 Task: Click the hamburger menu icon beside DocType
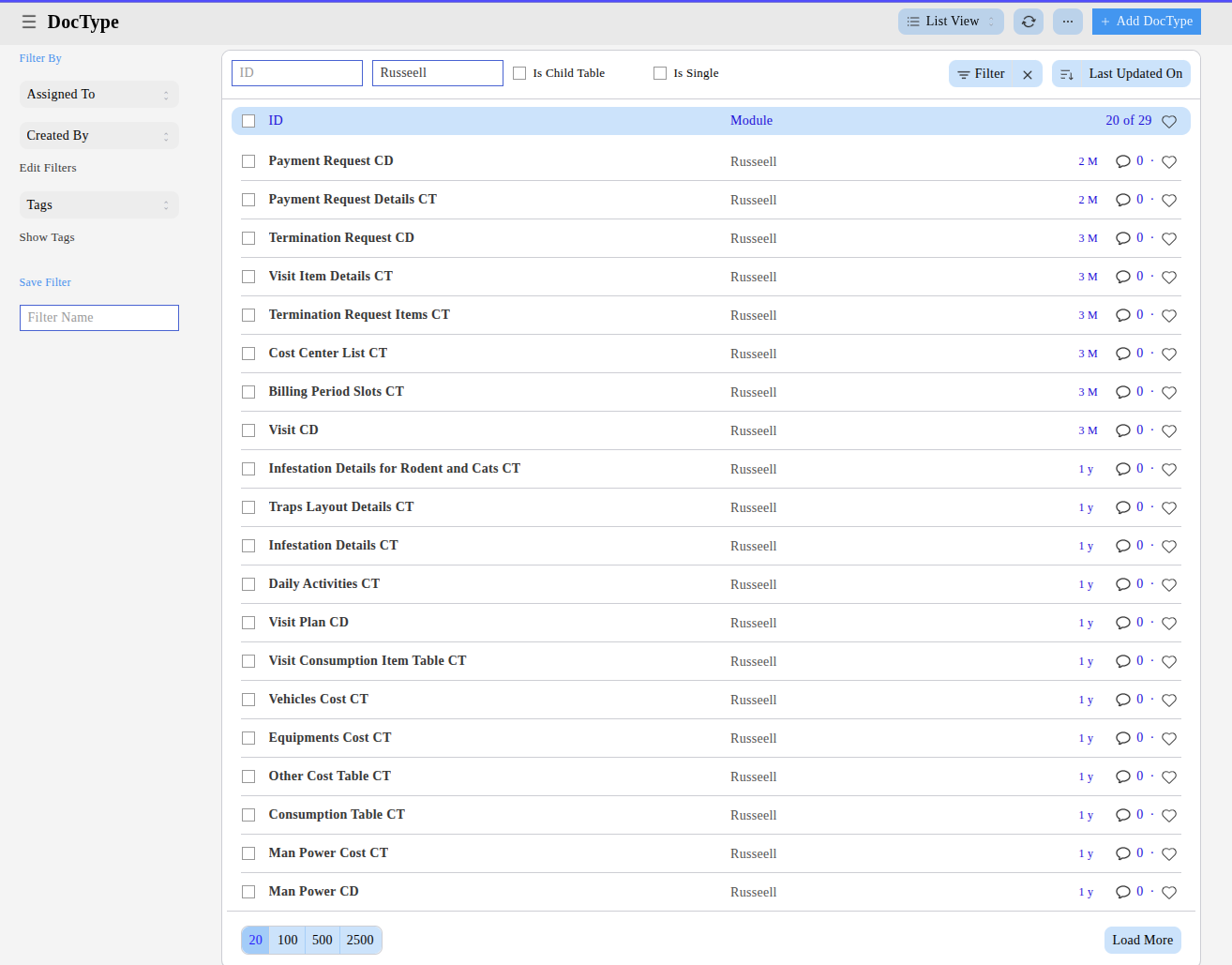[x=29, y=22]
